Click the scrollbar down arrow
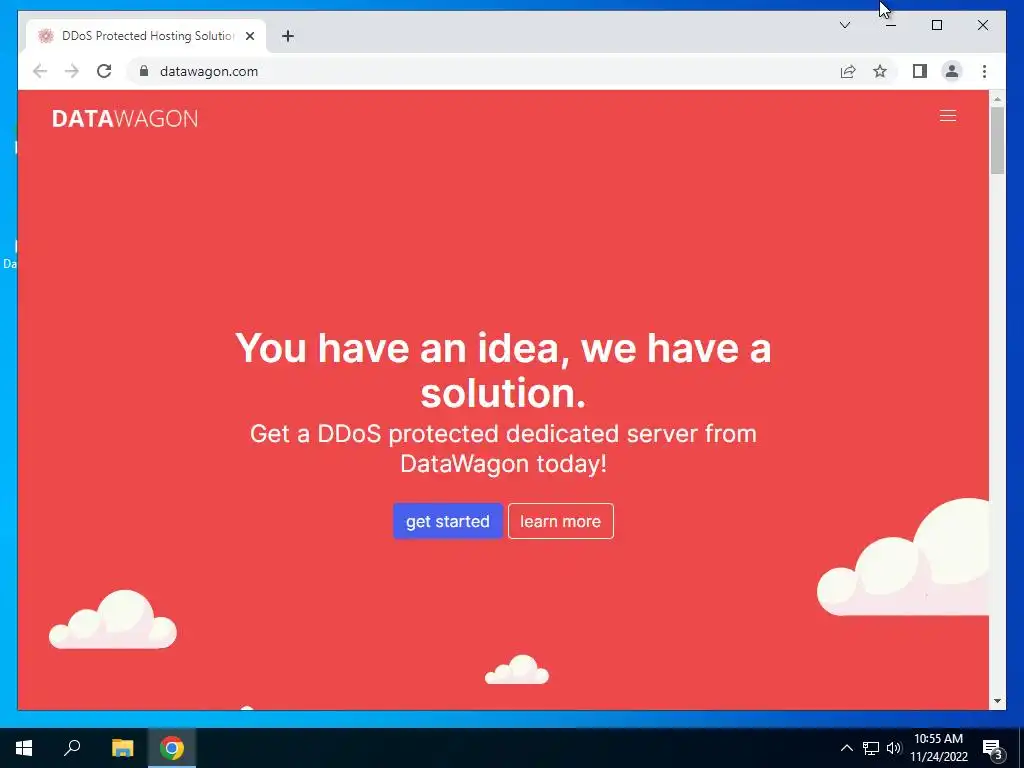Image resolution: width=1024 pixels, height=768 pixels. point(997,701)
